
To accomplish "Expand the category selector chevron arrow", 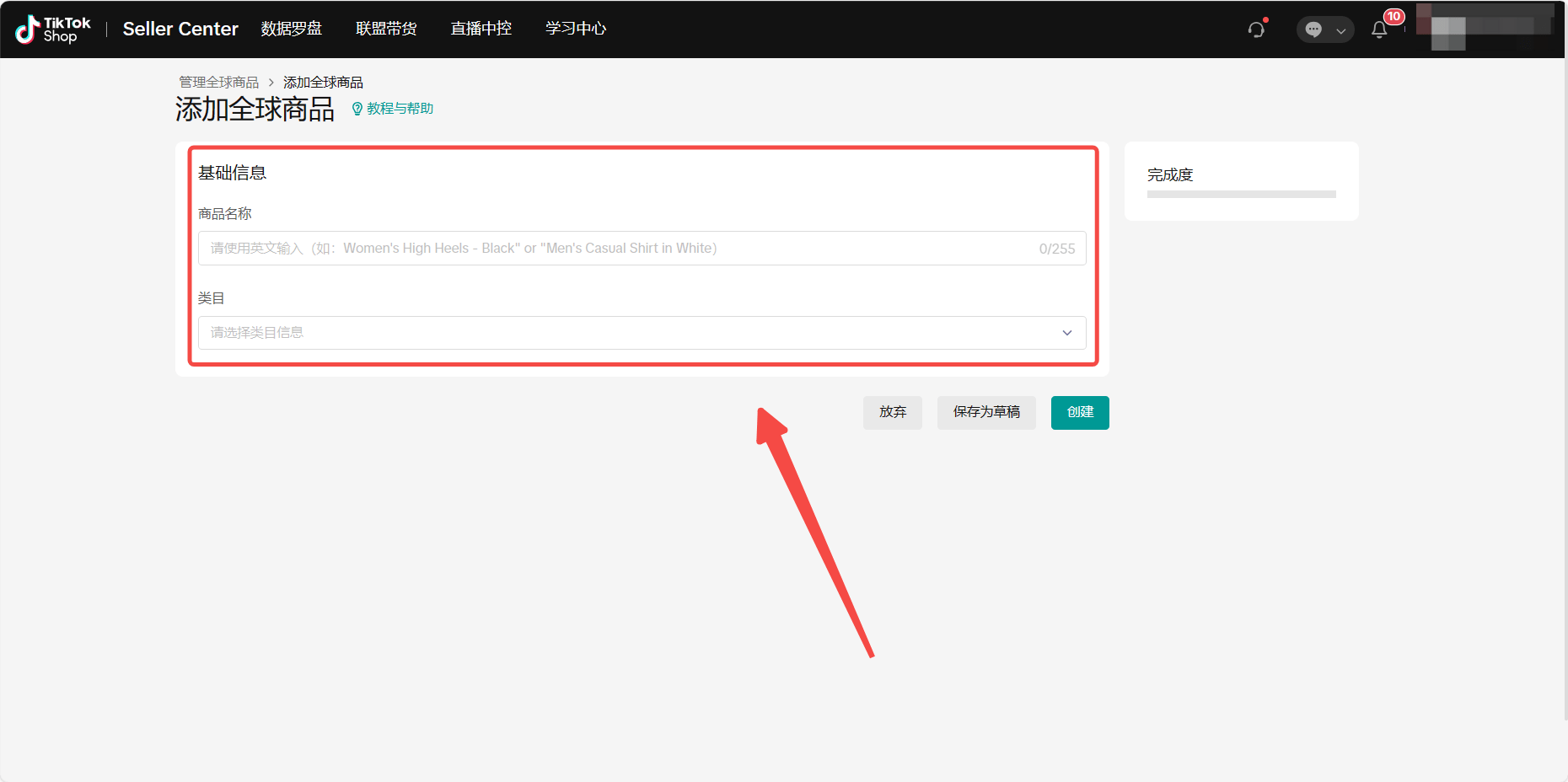I will (1066, 333).
